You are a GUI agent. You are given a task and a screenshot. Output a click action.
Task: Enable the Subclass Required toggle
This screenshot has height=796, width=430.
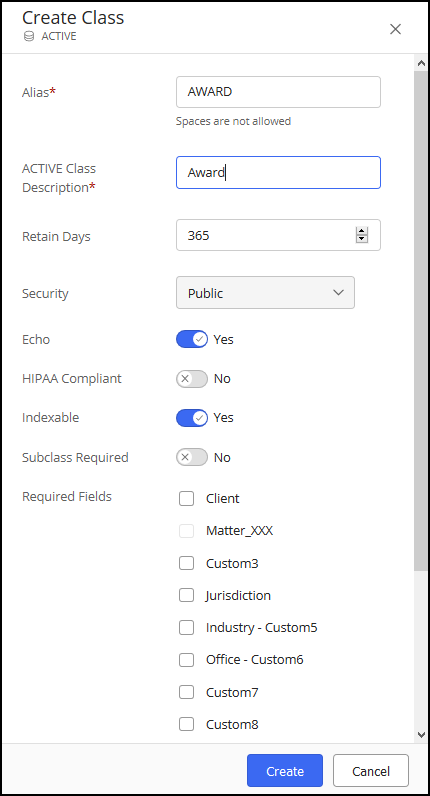click(192, 457)
